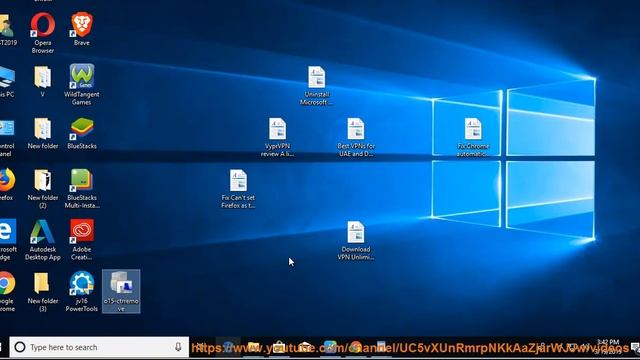Select the Fix Chrome automatic document

pos(473,138)
